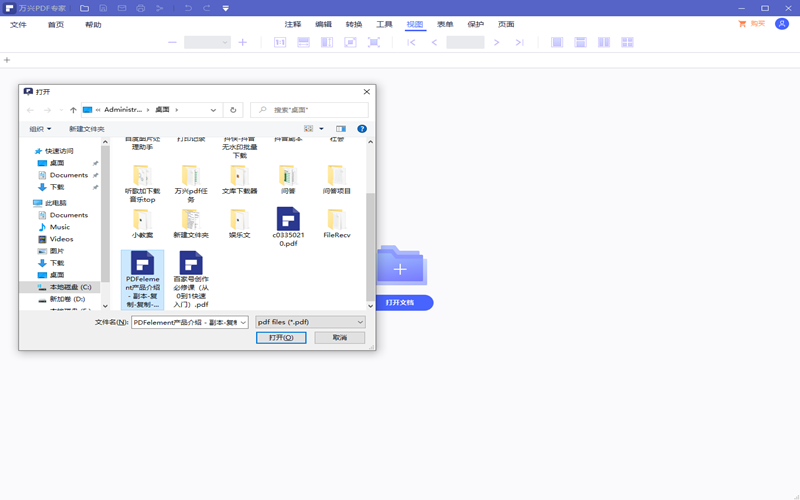Open the 文库下载器 folder
The image size is (800, 500).
pos(239,178)
